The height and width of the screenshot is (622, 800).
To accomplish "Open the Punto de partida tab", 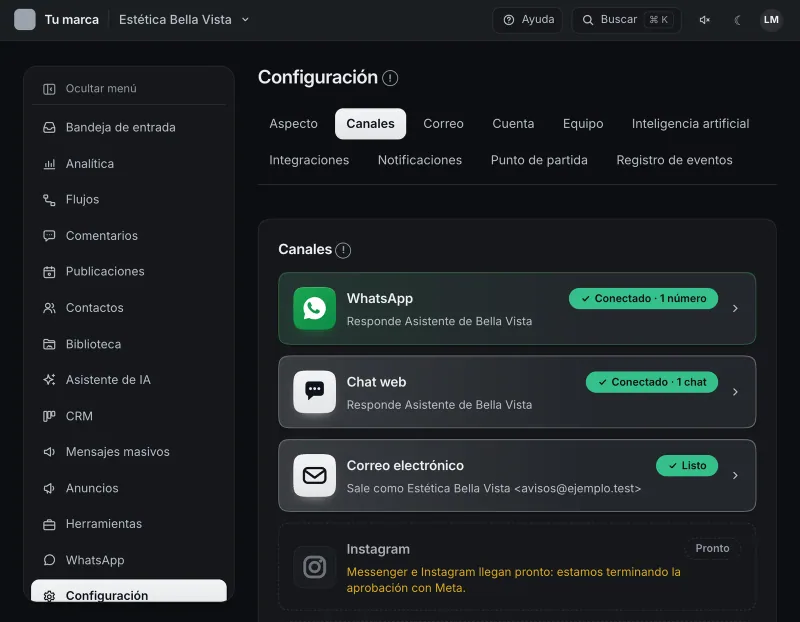I will coord(539,160).
